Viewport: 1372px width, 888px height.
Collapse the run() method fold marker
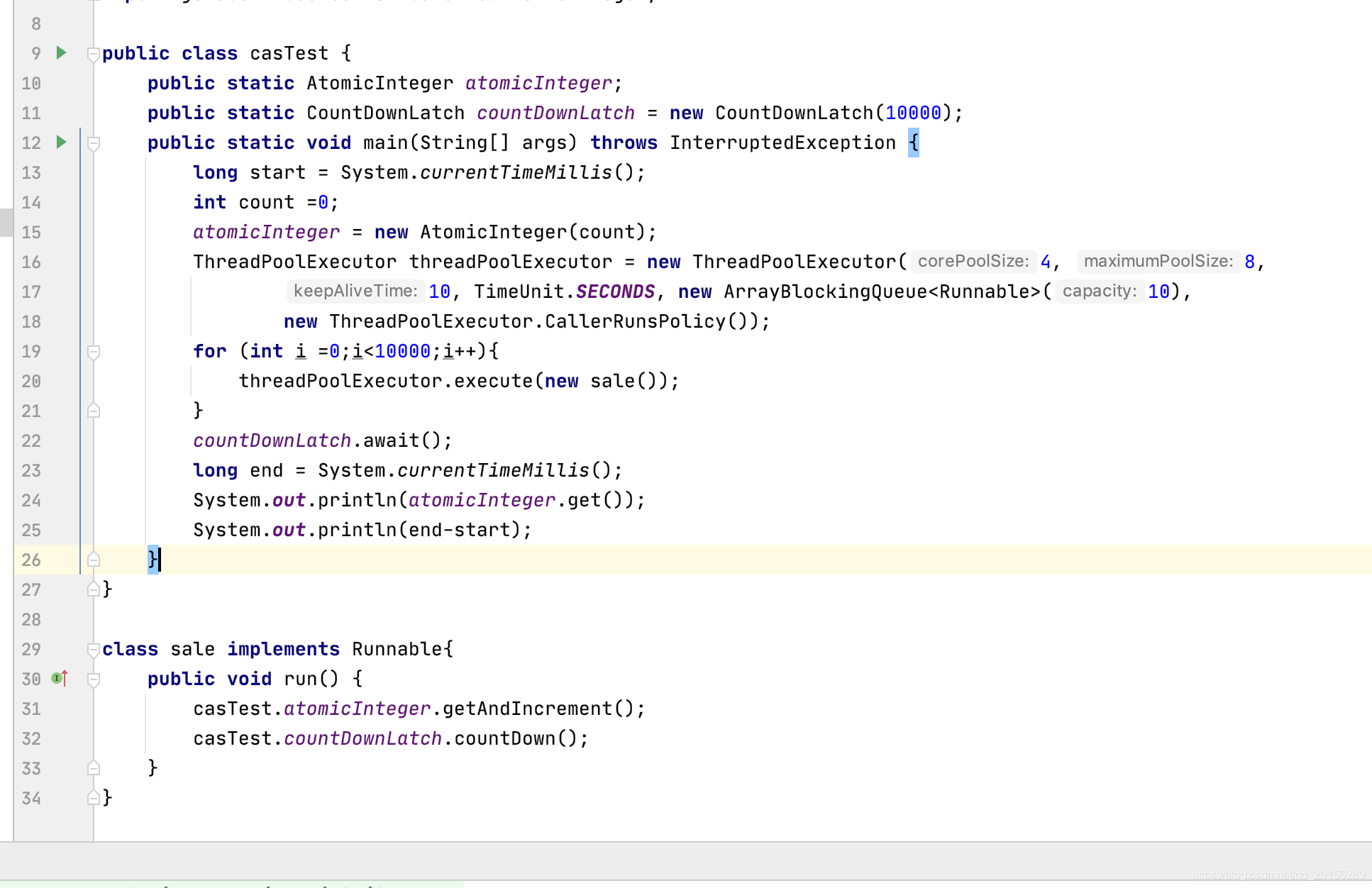click(x=93, y=679)
